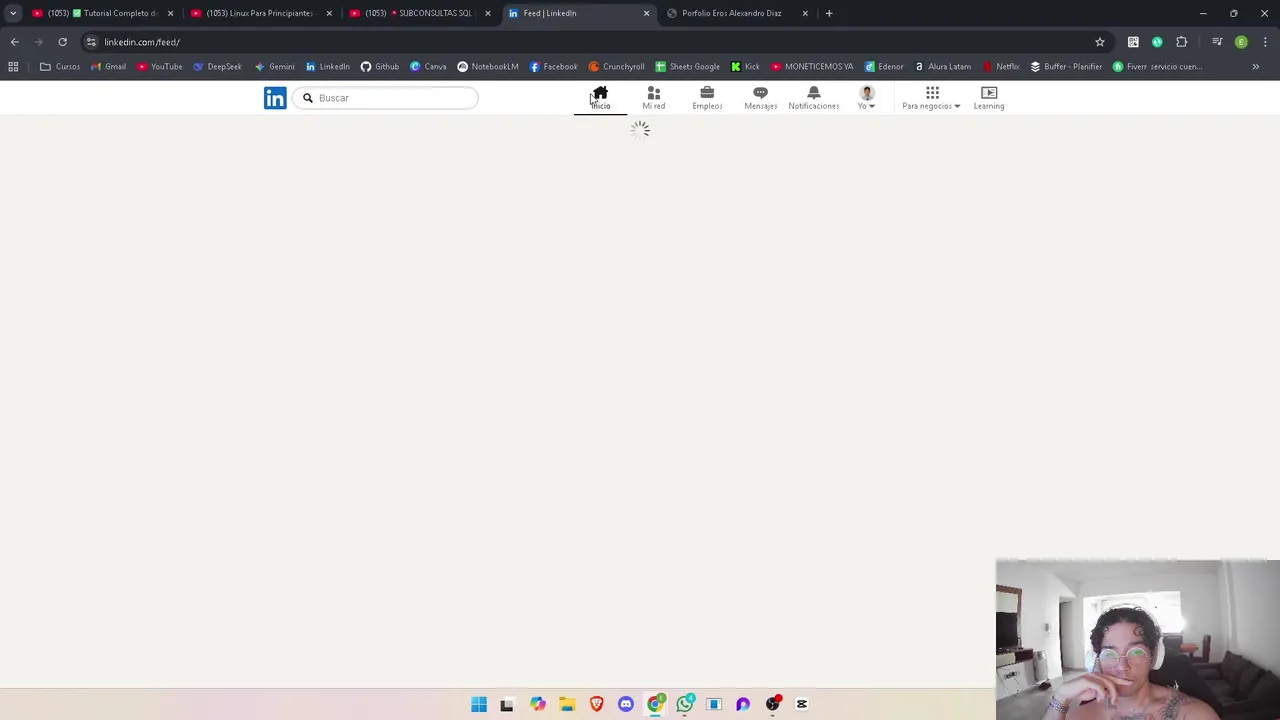Image resolution: width=1280 pixels, height=720 pixels.
Task: Open the NotebookLM bookmark
Action: coord(488,67)
